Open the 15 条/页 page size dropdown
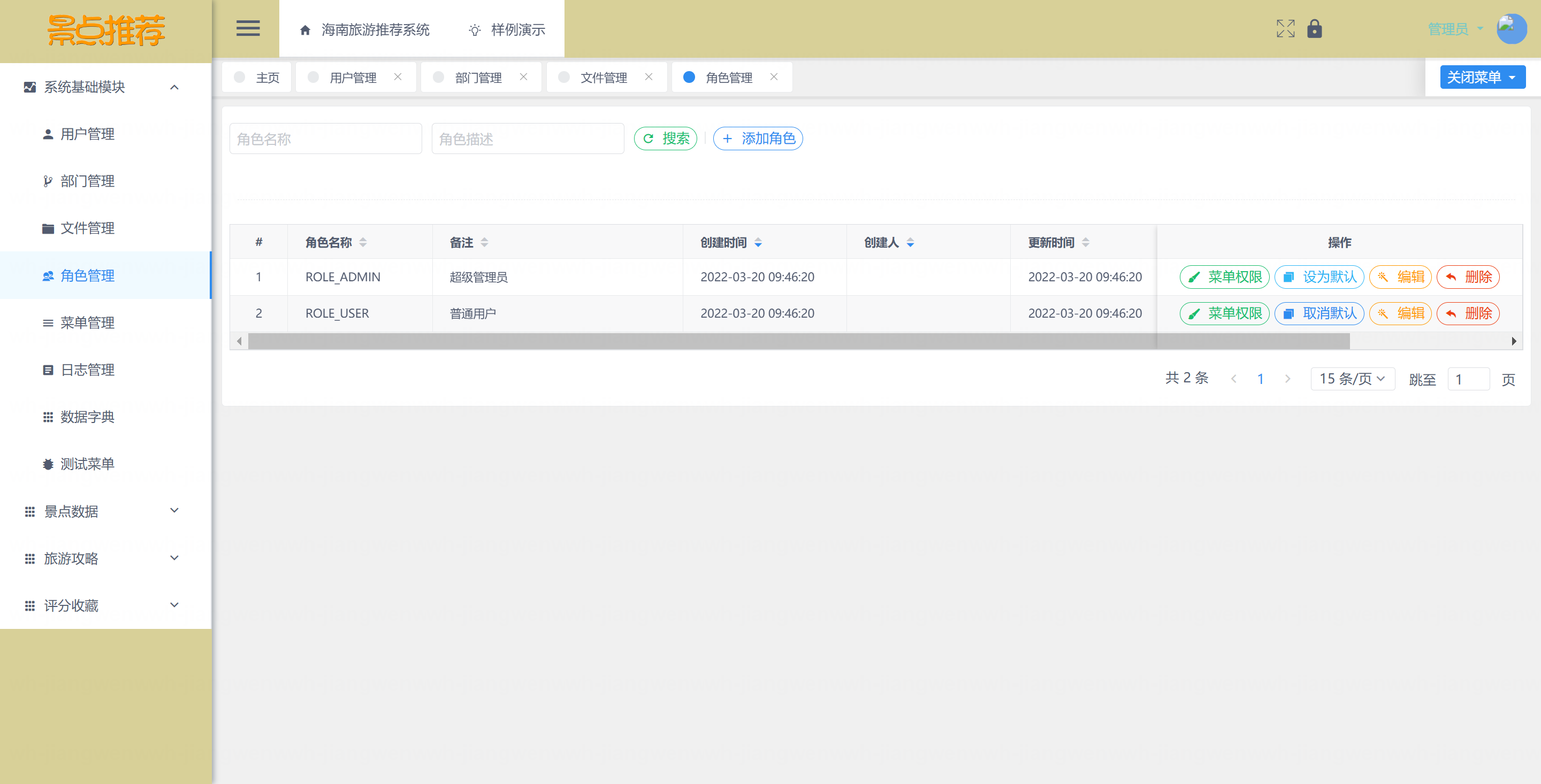This screenshot has width=1541, height=784. pyautogui.click(x=1352, y=379)
